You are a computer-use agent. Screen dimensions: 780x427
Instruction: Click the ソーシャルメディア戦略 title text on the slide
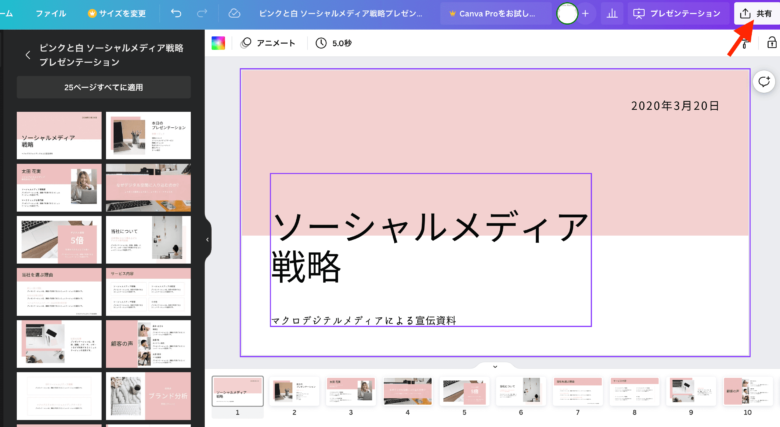point(430,246)
